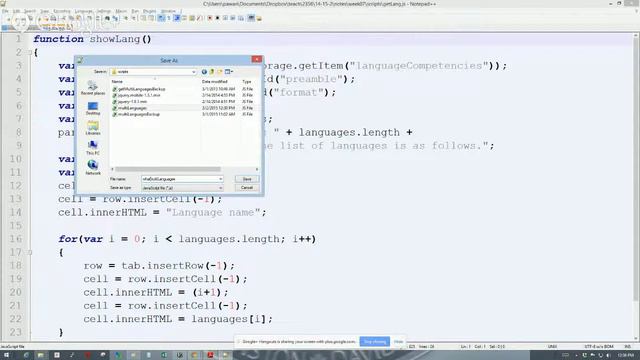Open the File menu in Notepad++
Screen dimensions: 640x360
pyautogui.click(x=5, y=11)
